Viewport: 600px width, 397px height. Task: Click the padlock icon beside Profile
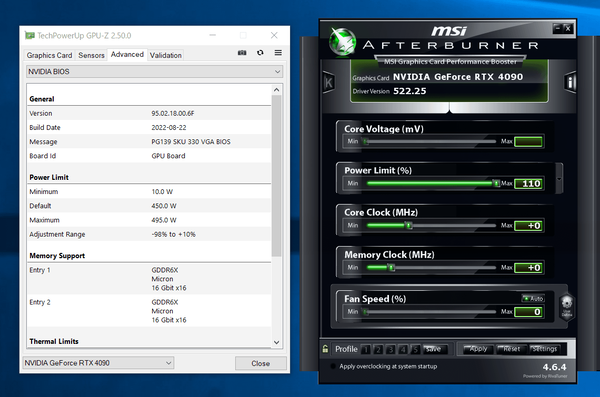coord(325,349)
